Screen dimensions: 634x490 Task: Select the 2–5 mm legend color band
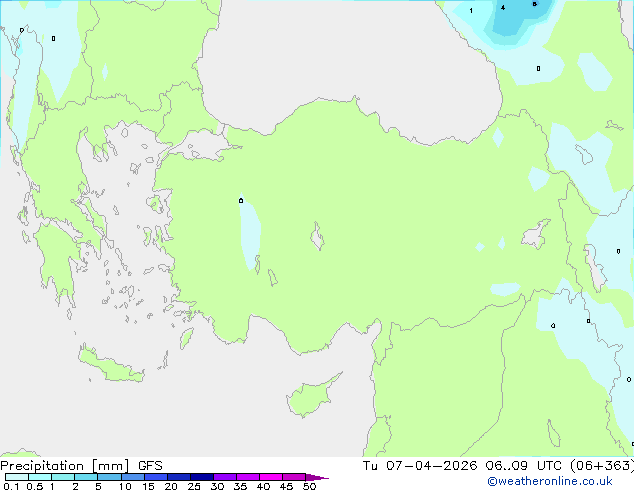coord(86,477)
